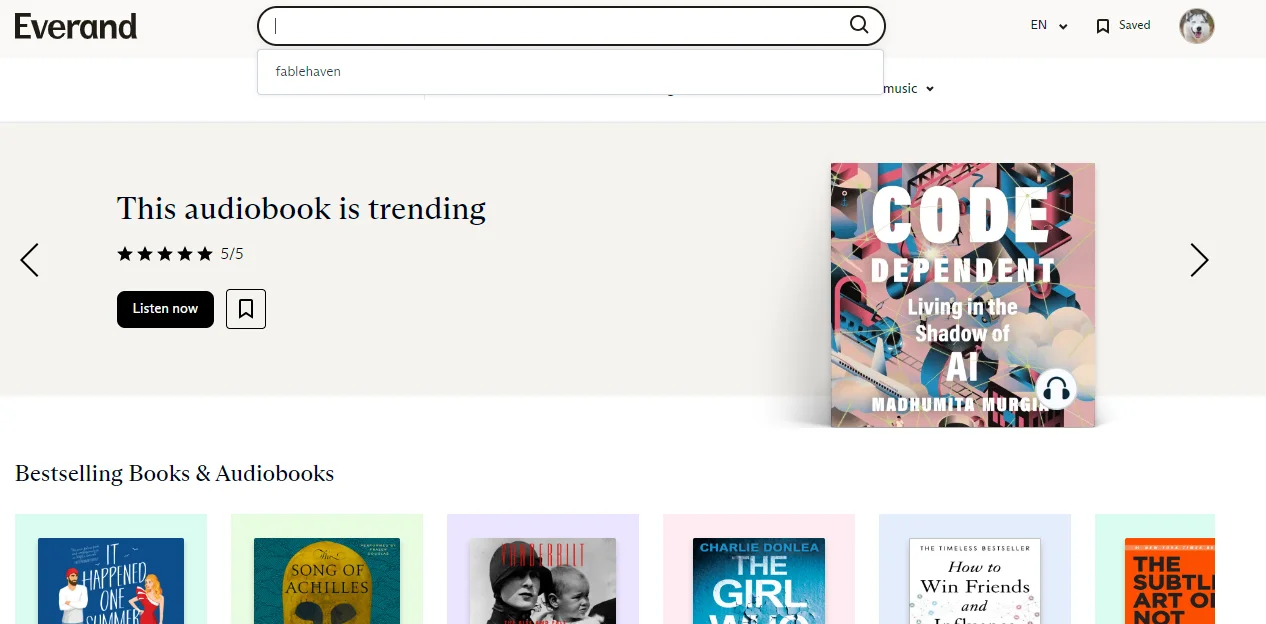This screenshot has height=624, width=1266.
Task: Open It Happened One Summer book cover
Action: pyautogui.click(x=111, y=581)
